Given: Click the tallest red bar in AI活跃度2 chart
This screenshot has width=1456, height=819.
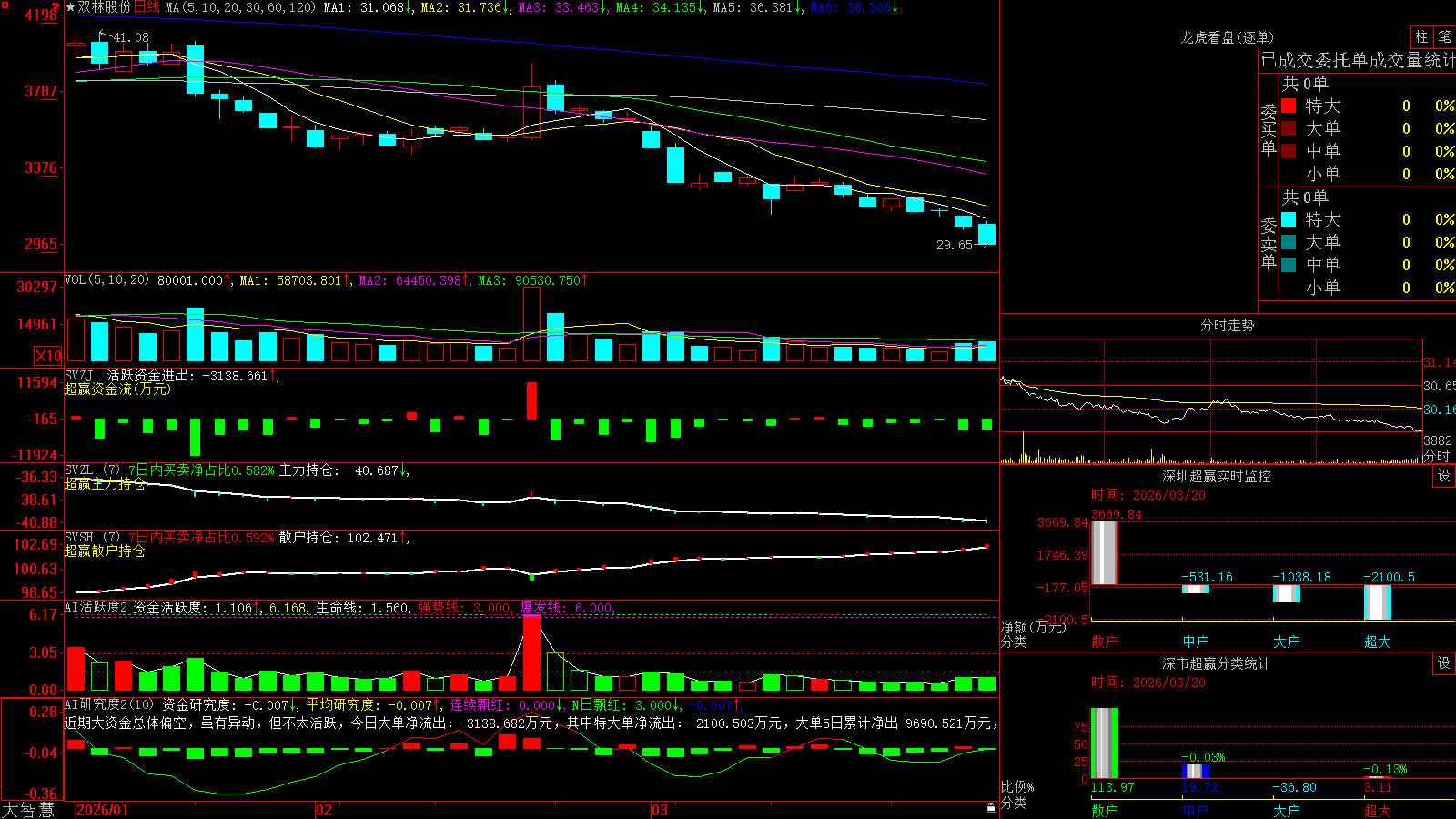Looking at the screenshot, I should [531, 653].
